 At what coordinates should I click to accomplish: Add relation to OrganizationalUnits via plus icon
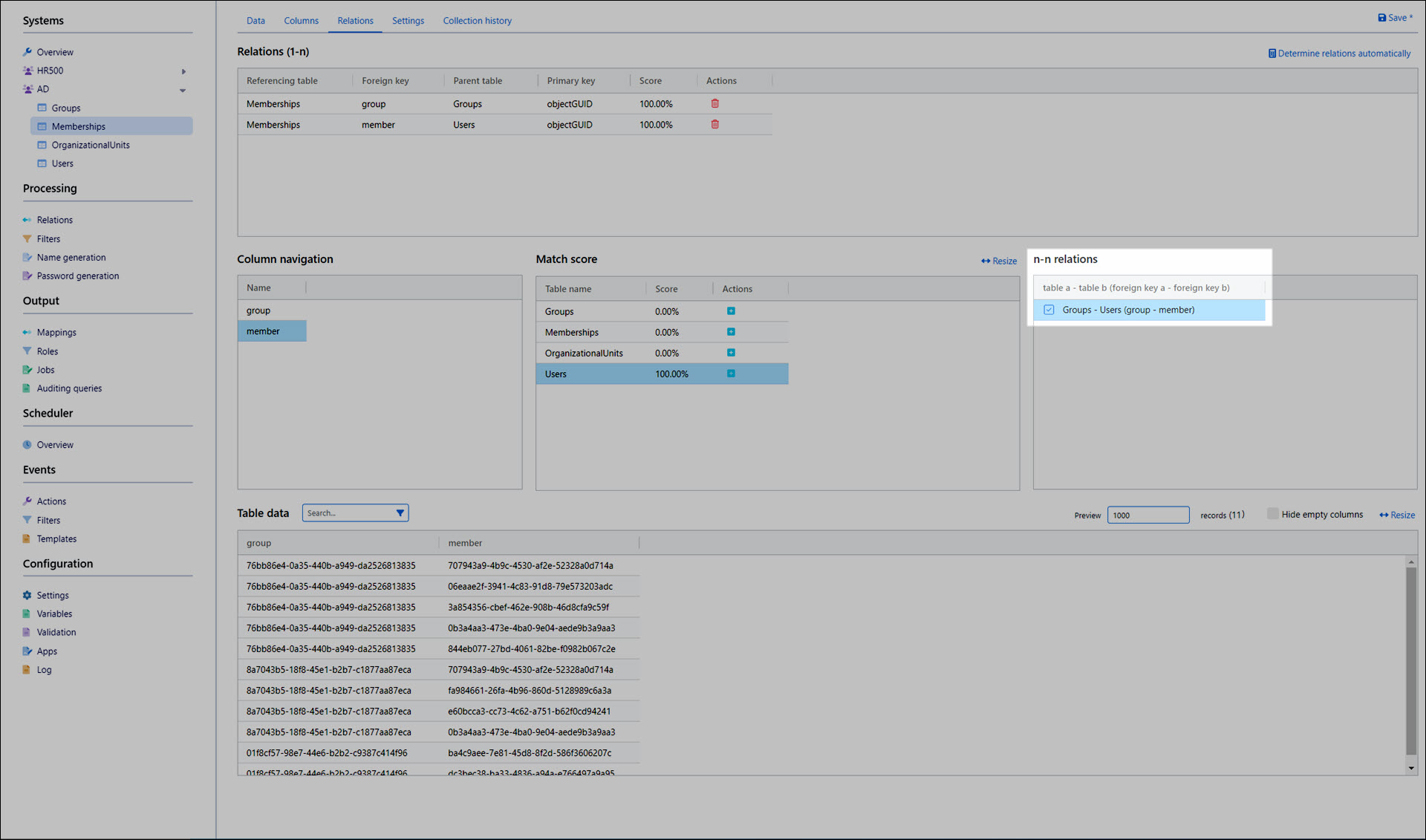click(731, 353)
